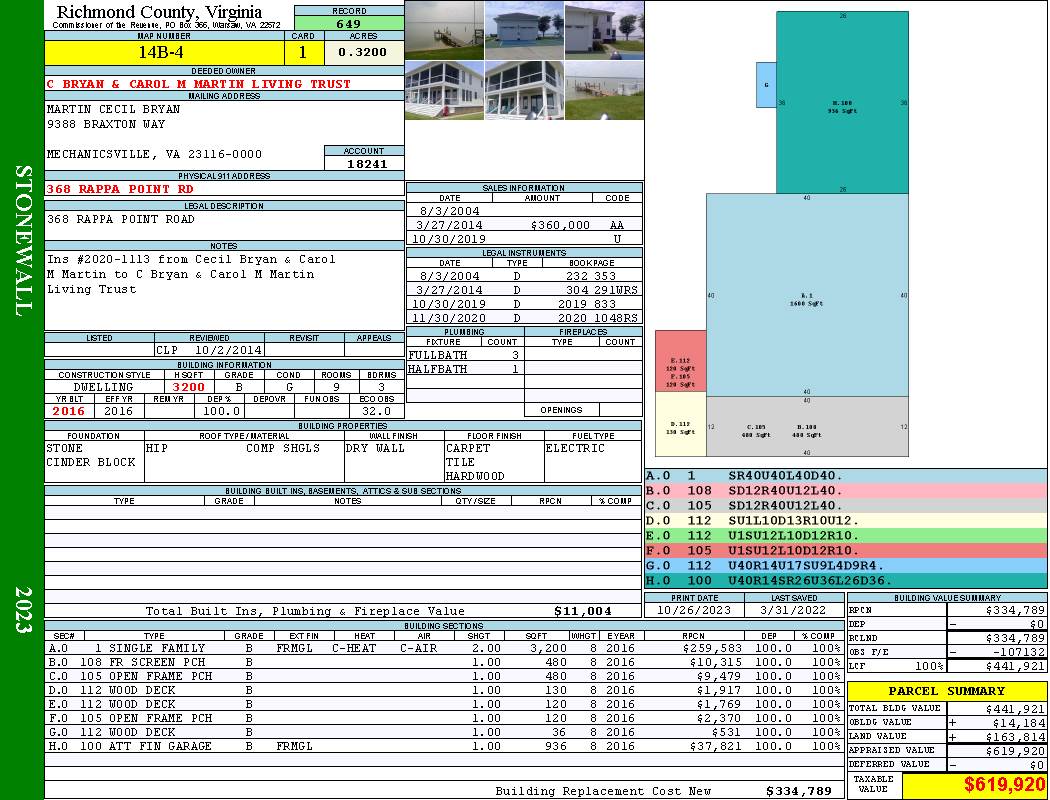This screenshot has height=800, width=1050.
Task: Click building section row B.0 FR SCREEN PCH
Action: click(443, 662)
